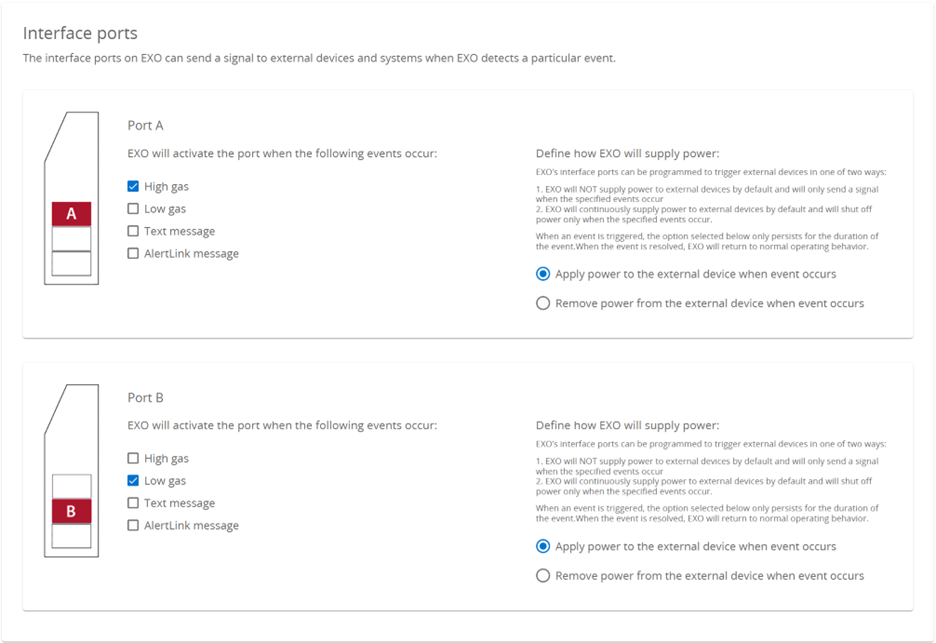Click the Interface ports heading
This screenshot has height=643, width=936.
coord(79,33)
